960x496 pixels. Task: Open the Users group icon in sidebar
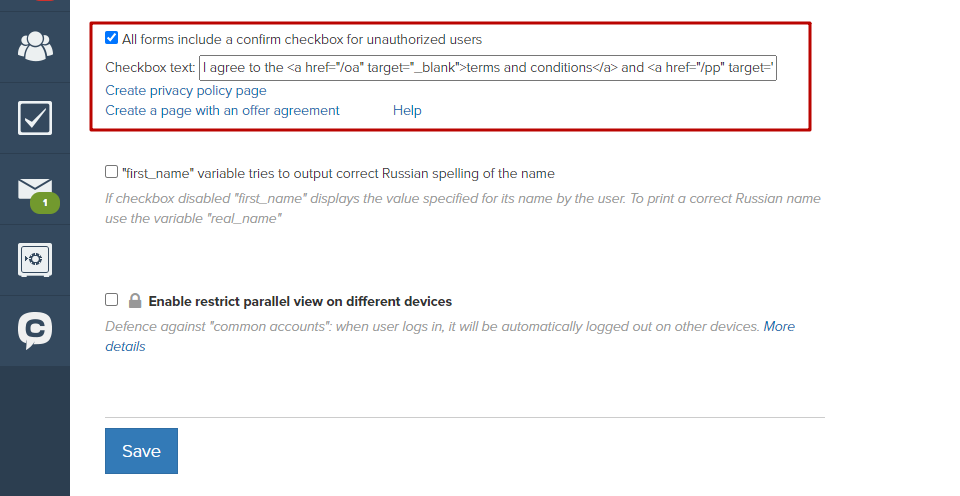[x=35, y=47]
